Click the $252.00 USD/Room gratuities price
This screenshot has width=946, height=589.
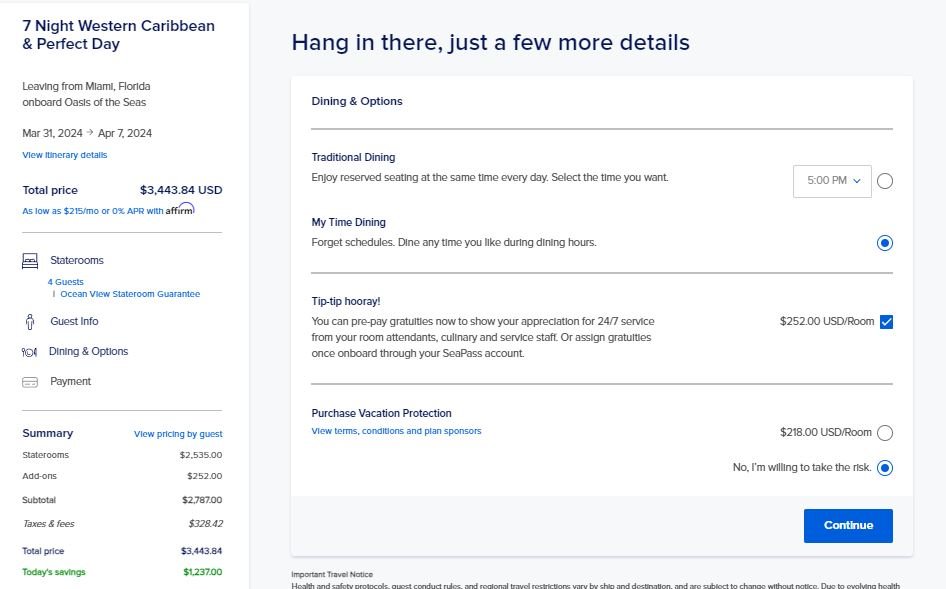(x=827, y=322)
